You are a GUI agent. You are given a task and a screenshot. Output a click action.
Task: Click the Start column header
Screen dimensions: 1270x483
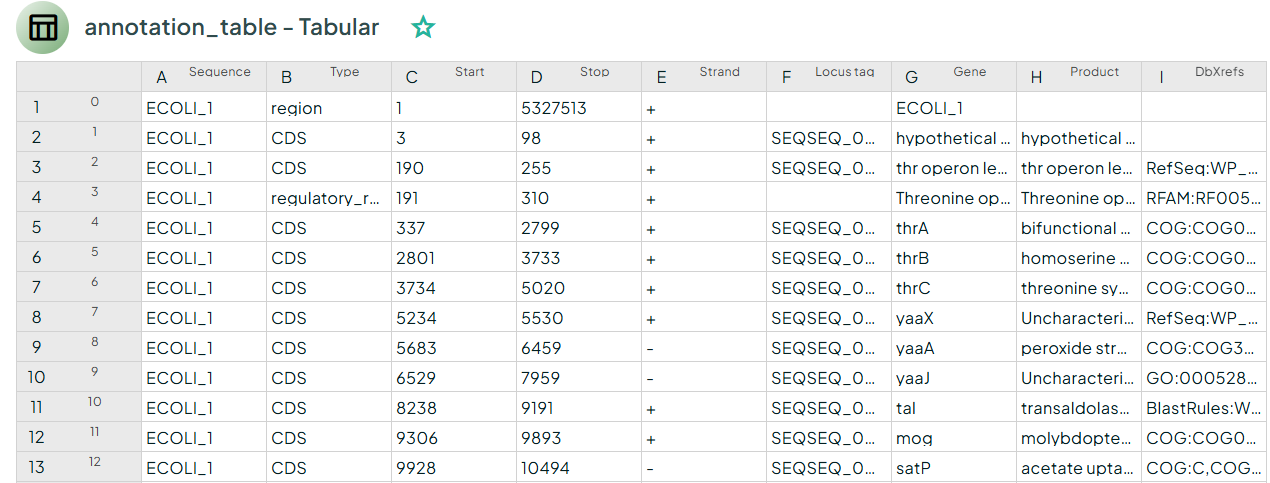pyautogui.click(x=454, y=77)
